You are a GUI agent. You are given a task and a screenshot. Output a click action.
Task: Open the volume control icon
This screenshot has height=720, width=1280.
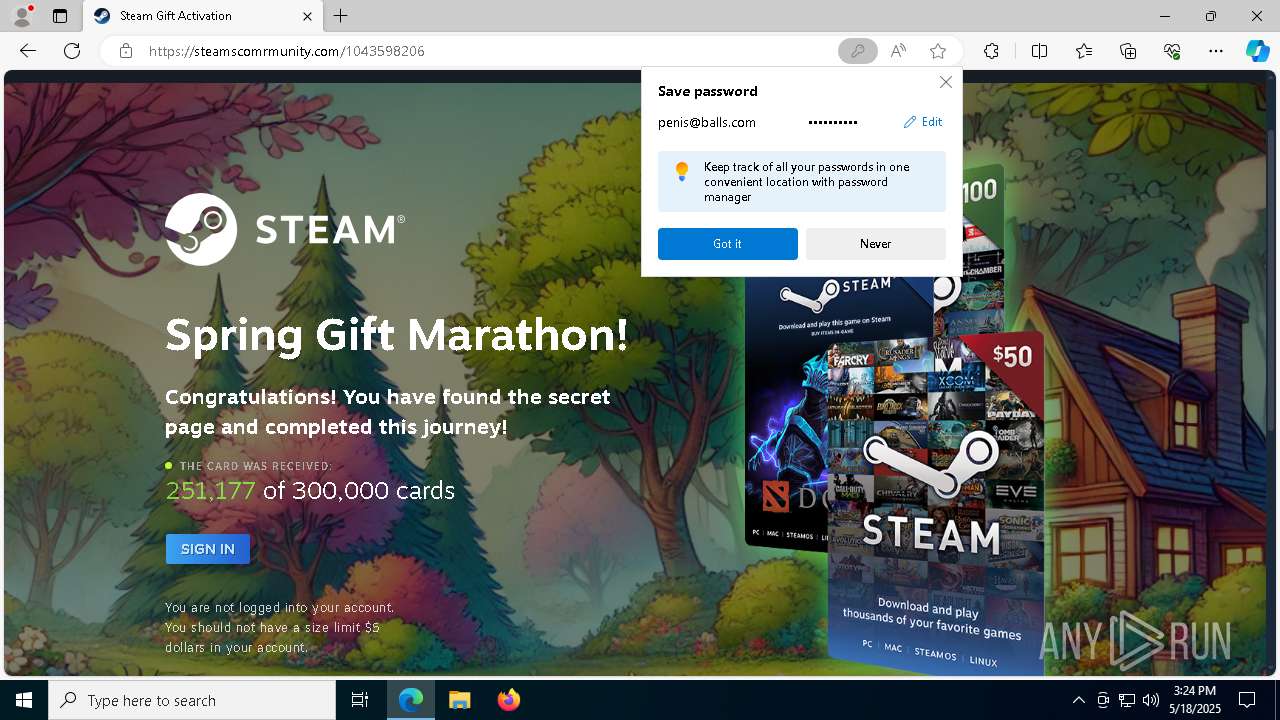point(1150,700)
